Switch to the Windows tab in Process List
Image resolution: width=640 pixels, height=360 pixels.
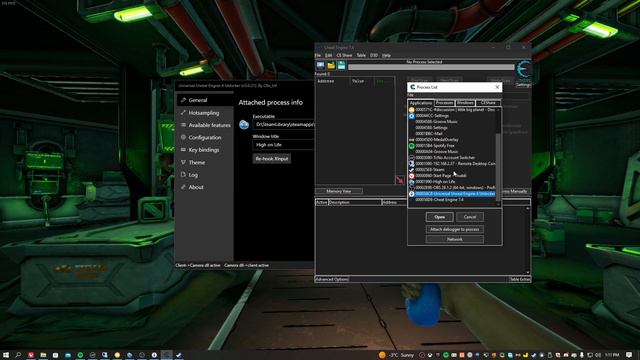(x=465, y=103)
